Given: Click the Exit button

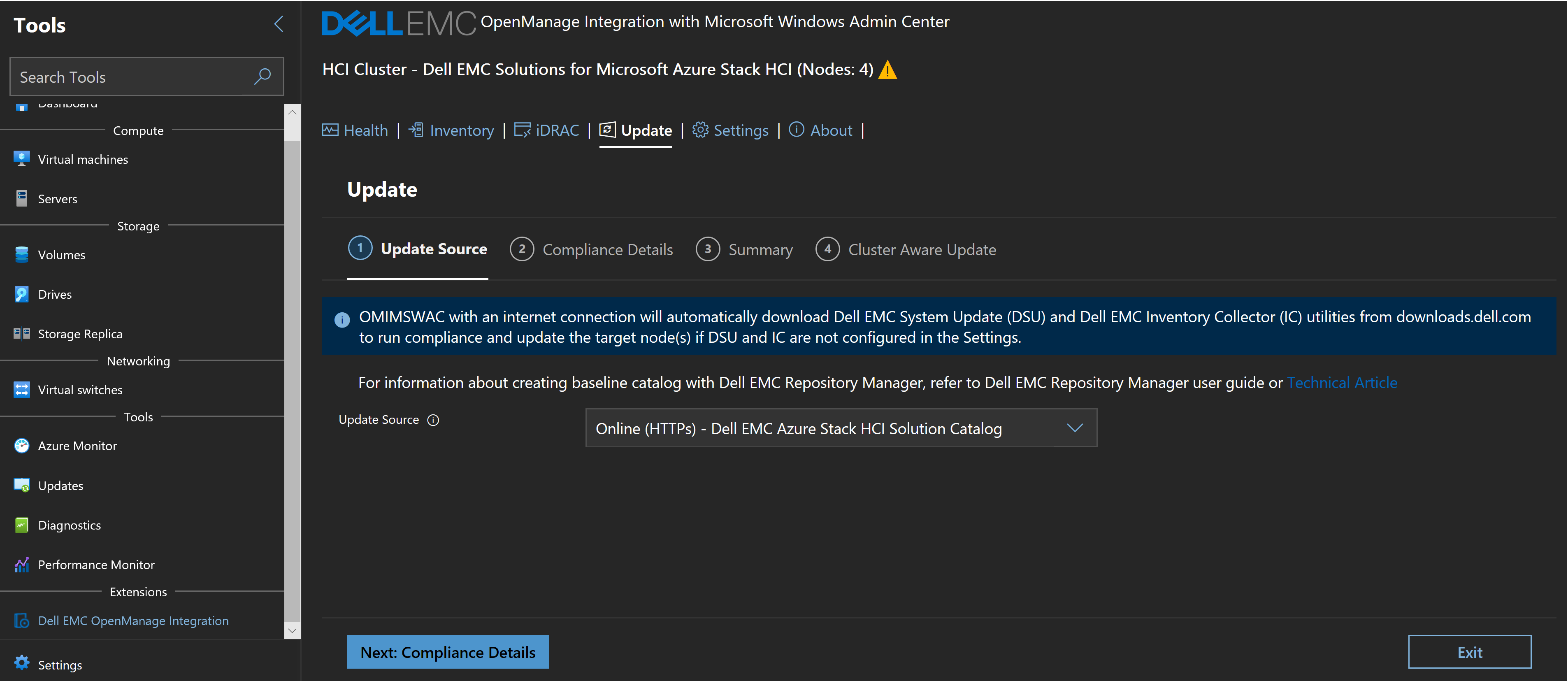Looking at the screenshot, I should click(1469, 652).
